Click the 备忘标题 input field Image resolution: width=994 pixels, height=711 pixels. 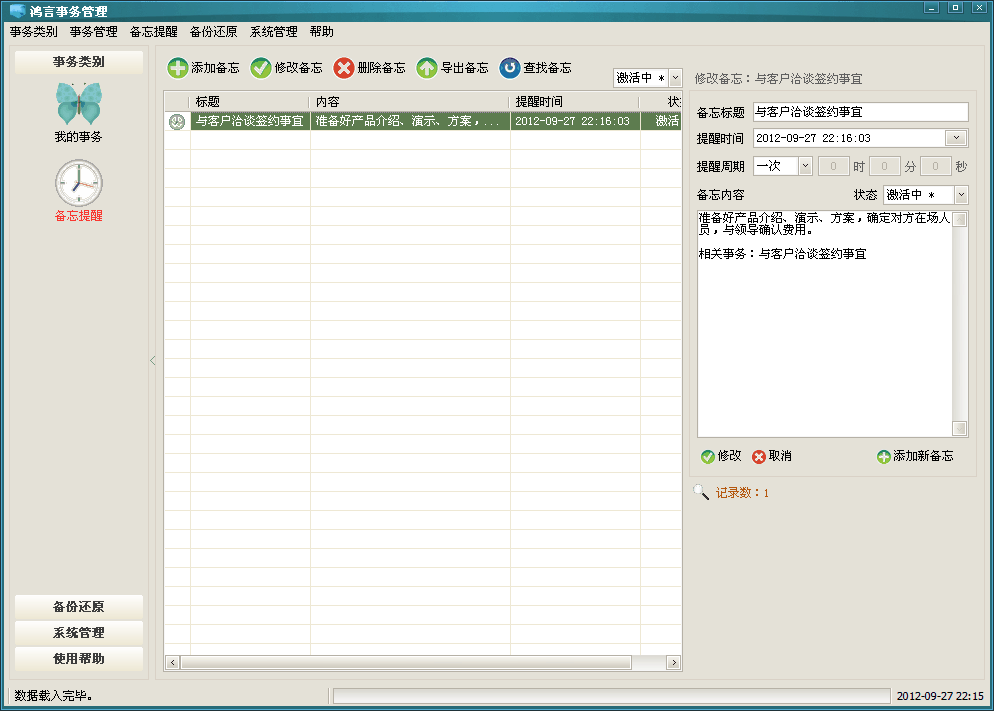point(860,112)
